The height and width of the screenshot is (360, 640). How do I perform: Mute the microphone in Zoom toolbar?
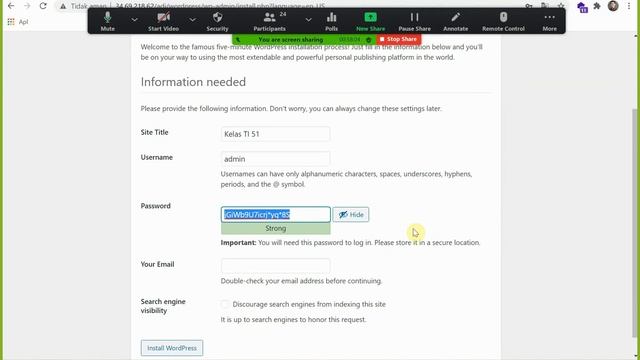(x=107, y=21)
